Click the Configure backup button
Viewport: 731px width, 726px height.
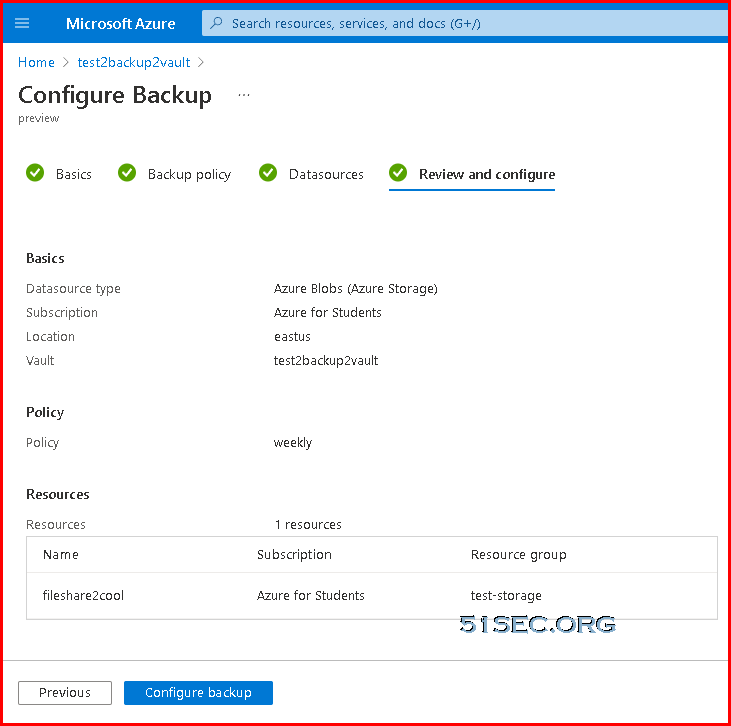[x=198, y=692]
